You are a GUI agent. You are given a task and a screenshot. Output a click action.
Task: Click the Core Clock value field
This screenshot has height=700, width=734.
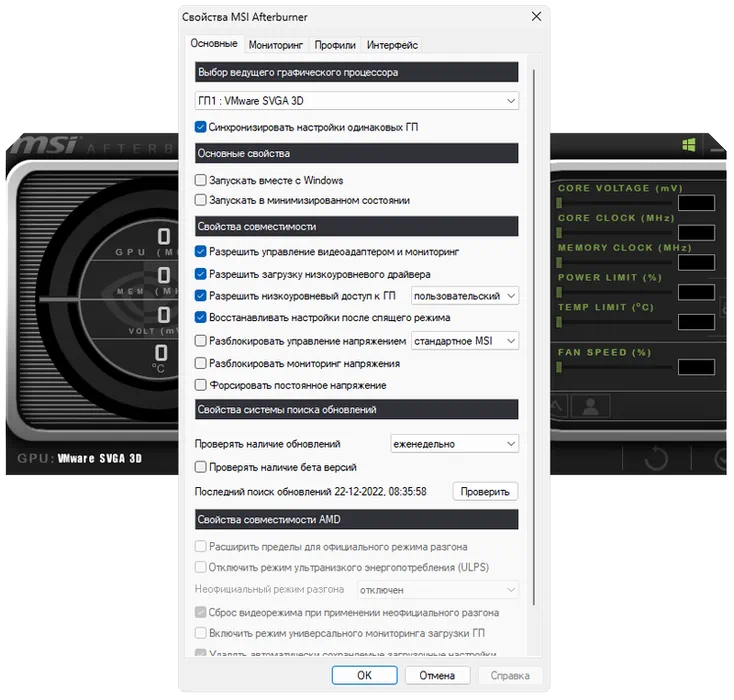point(696,232)
